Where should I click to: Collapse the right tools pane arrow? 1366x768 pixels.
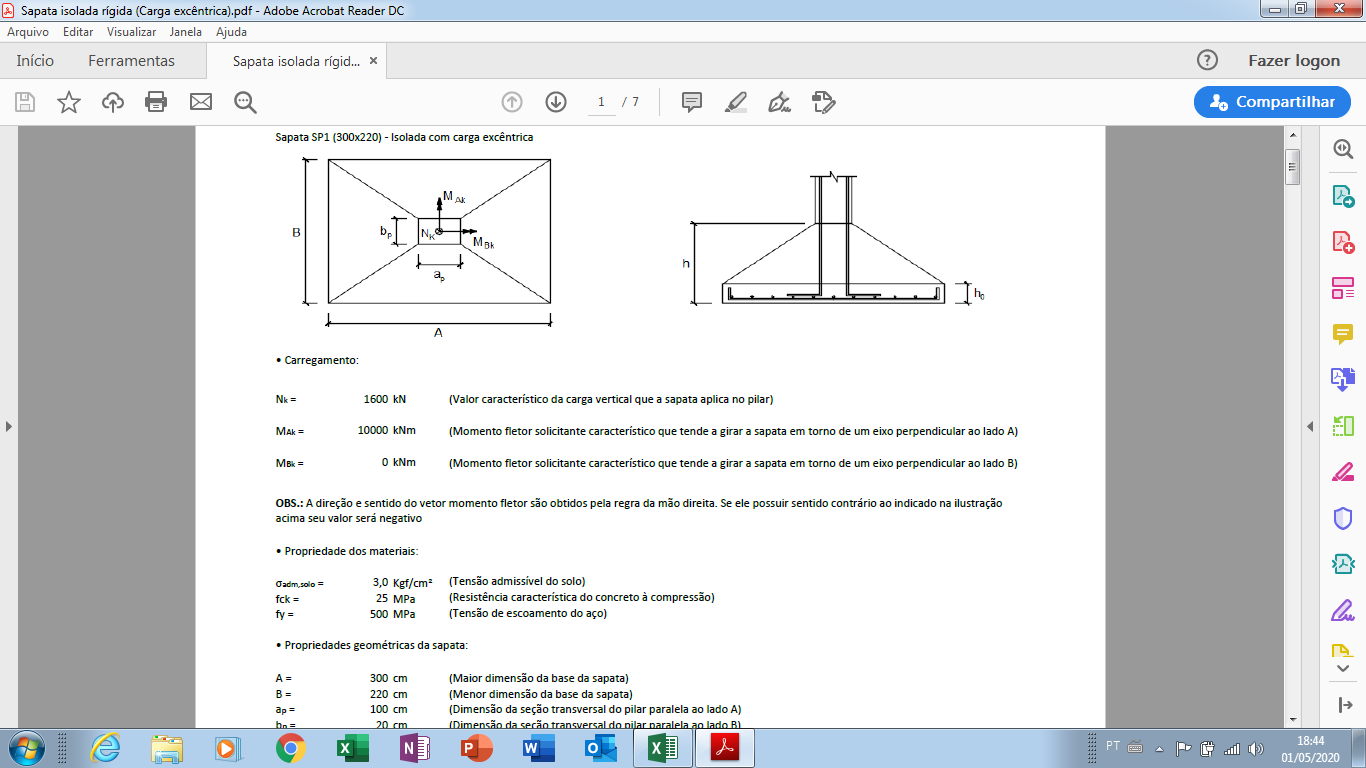(1310, 427)
